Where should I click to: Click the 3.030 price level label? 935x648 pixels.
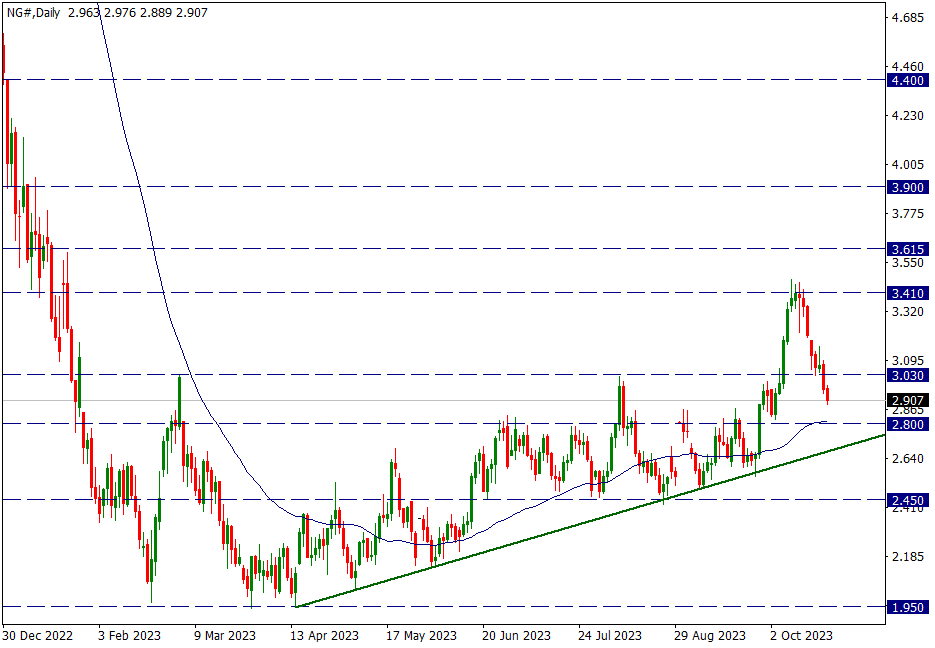point(908,375)
